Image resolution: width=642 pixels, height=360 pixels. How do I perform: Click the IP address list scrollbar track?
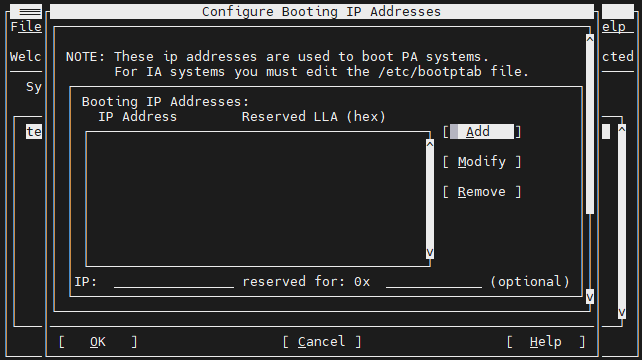point(430,199)
